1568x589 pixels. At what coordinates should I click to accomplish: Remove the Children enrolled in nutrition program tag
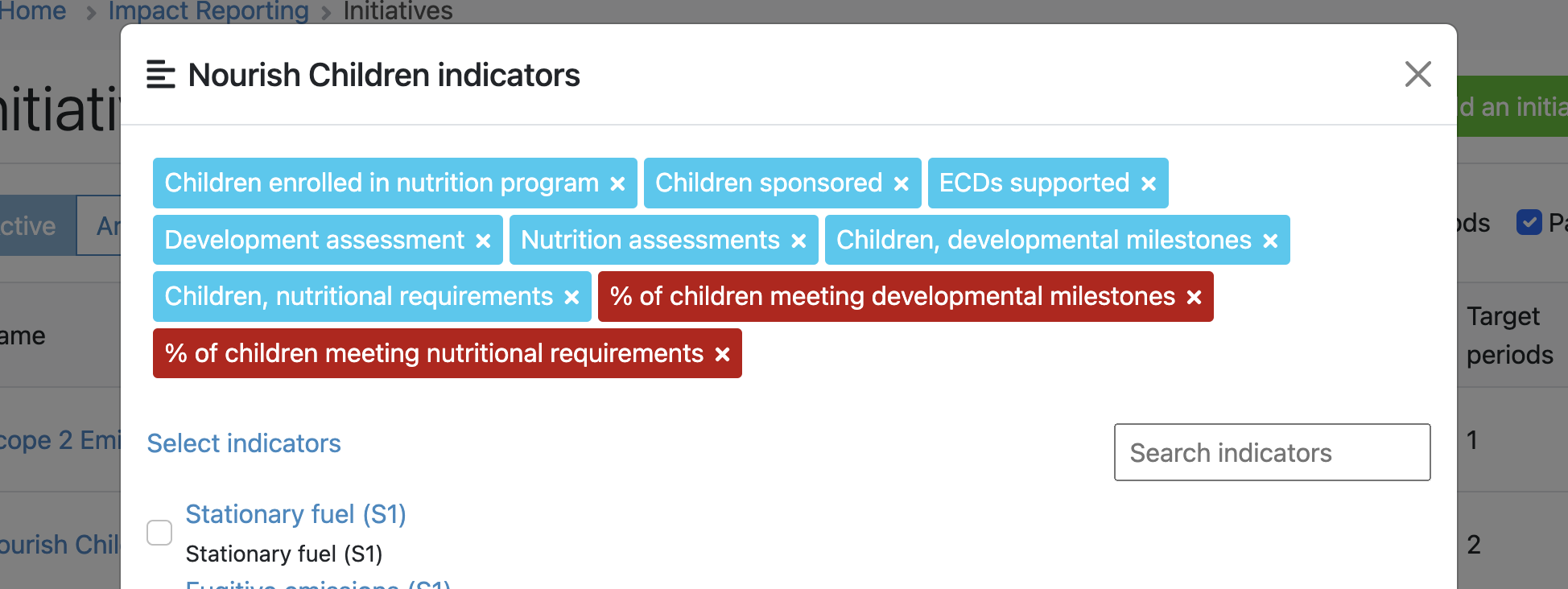(617, 184)
